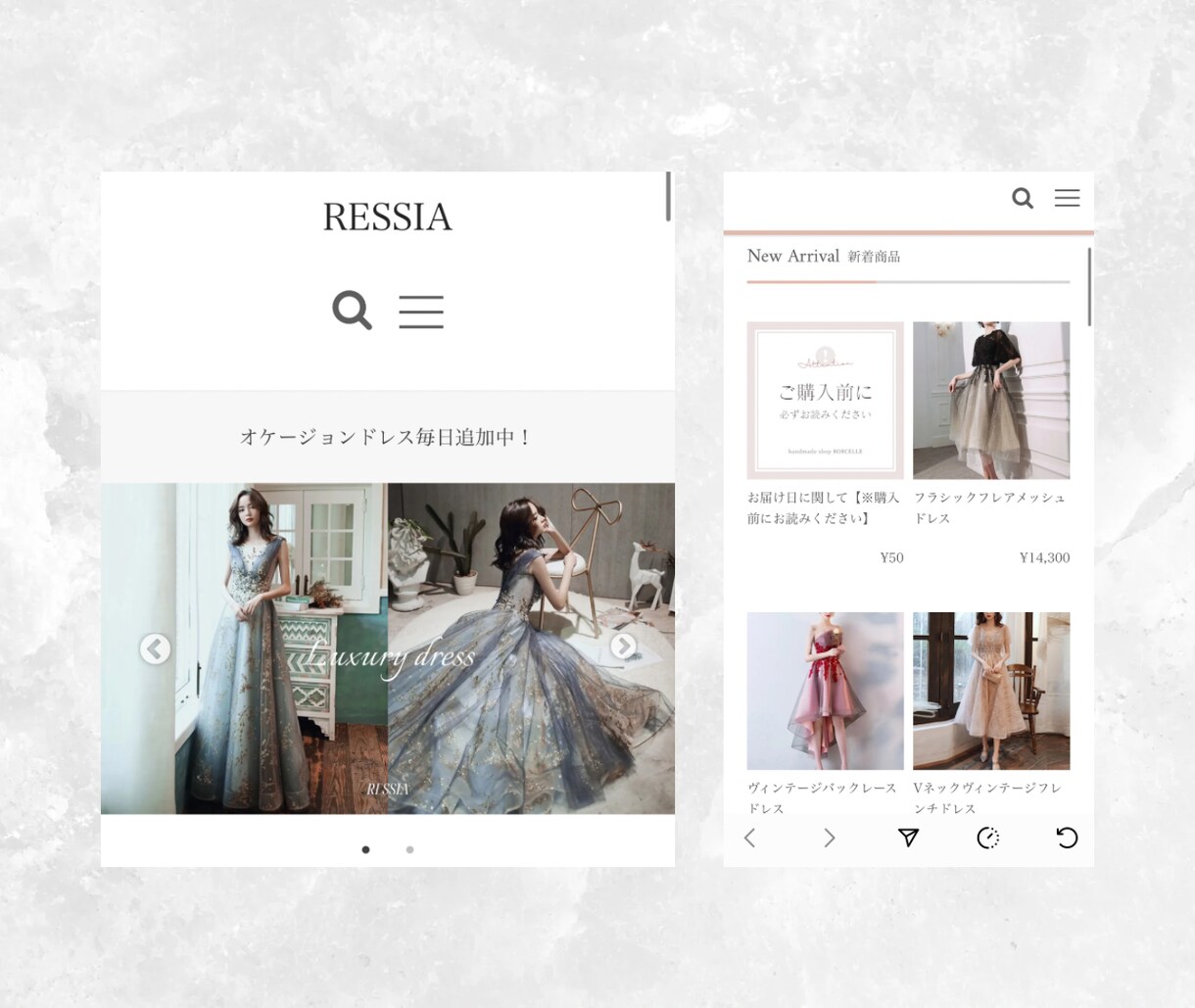Click the dotted clock history icon
The width and height of the screenshot is (1195, 1008).
[x=987, y=838]
